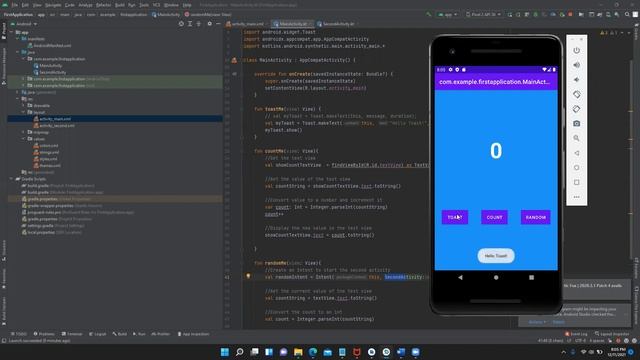Screen dimensions: 640x360
Task: Tap the phone navigation Home button
Action: [496, 278]
